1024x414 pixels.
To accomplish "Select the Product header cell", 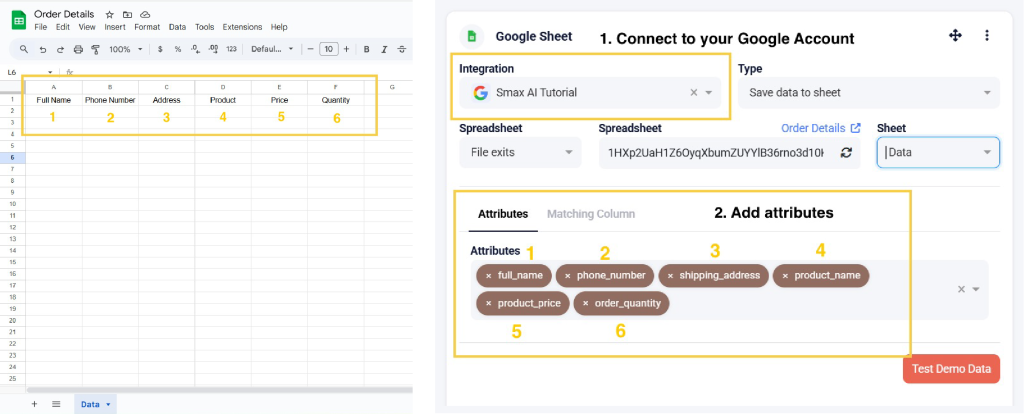I will pos(223,100).
